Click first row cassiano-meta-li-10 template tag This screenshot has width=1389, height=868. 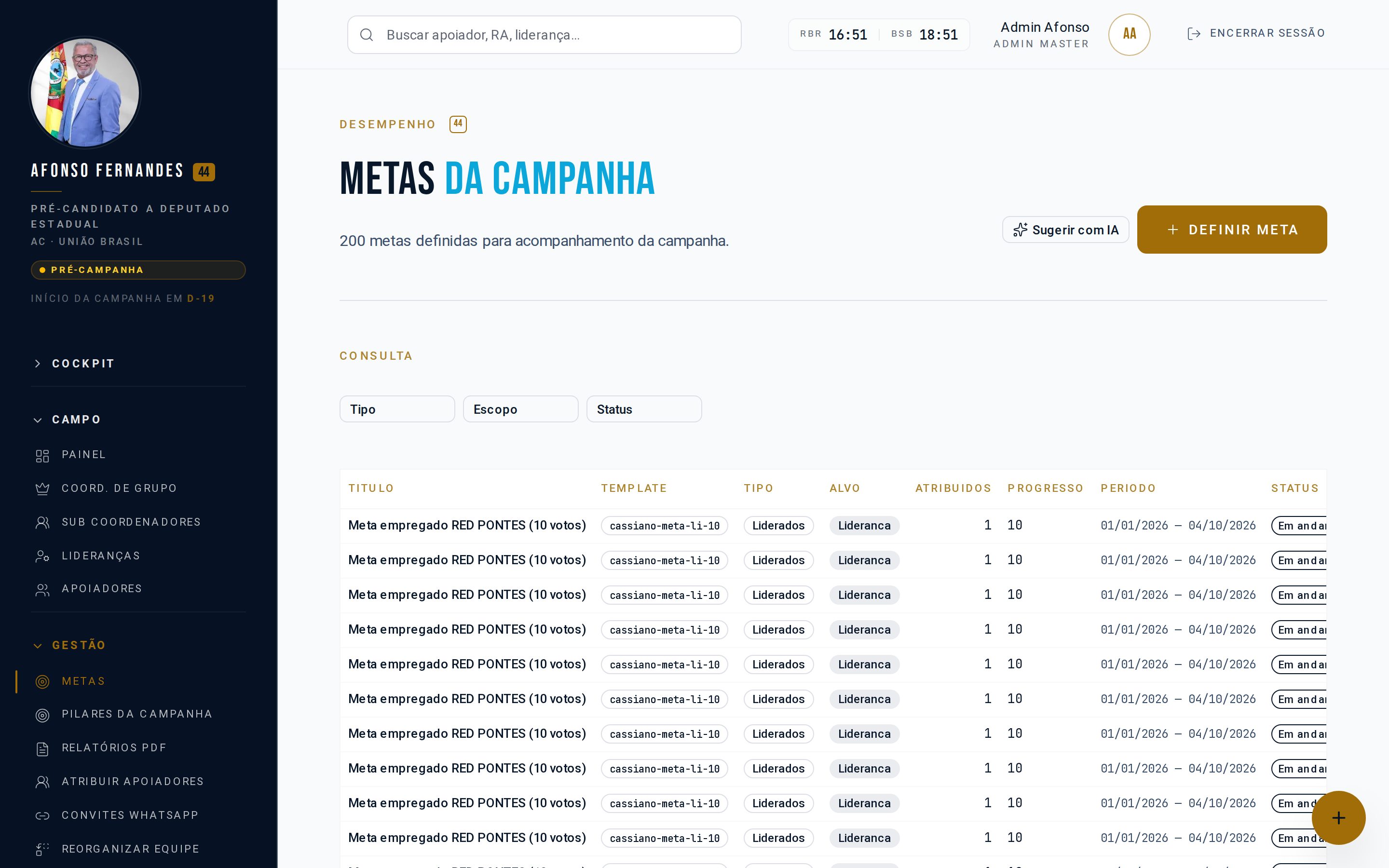[664, 526]
